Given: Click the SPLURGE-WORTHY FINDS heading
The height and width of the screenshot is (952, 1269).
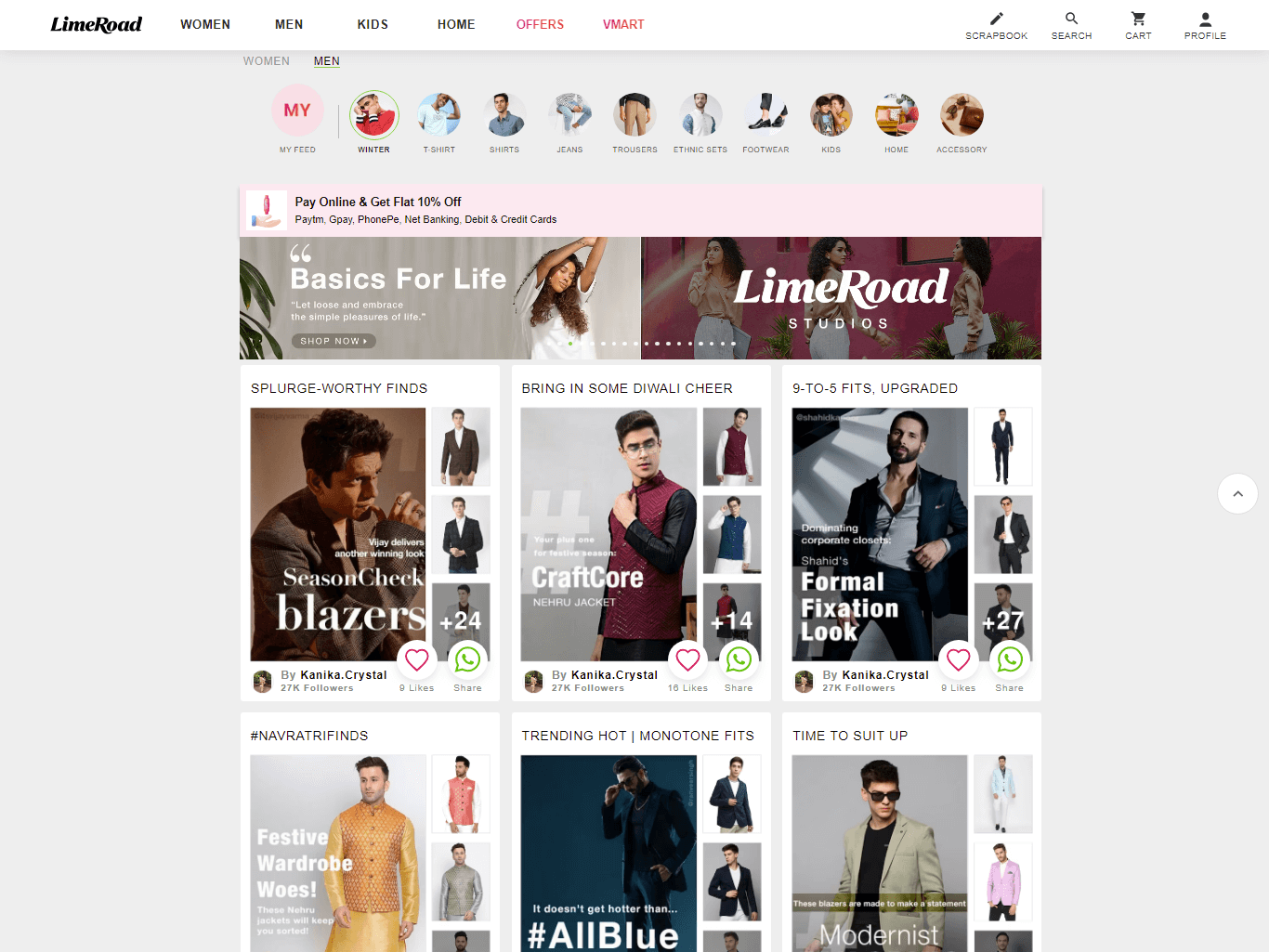Looking at the screenshot, I should coord(339,388).
